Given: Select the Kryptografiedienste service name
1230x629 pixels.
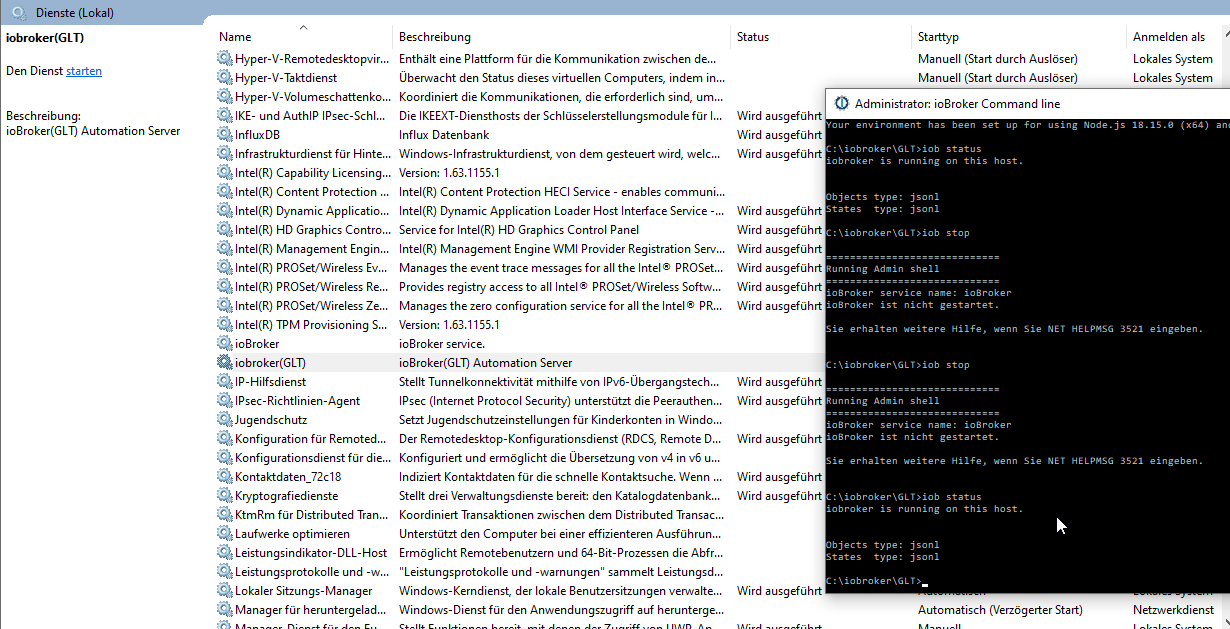Looking at the screenshot, I should 286,496.
